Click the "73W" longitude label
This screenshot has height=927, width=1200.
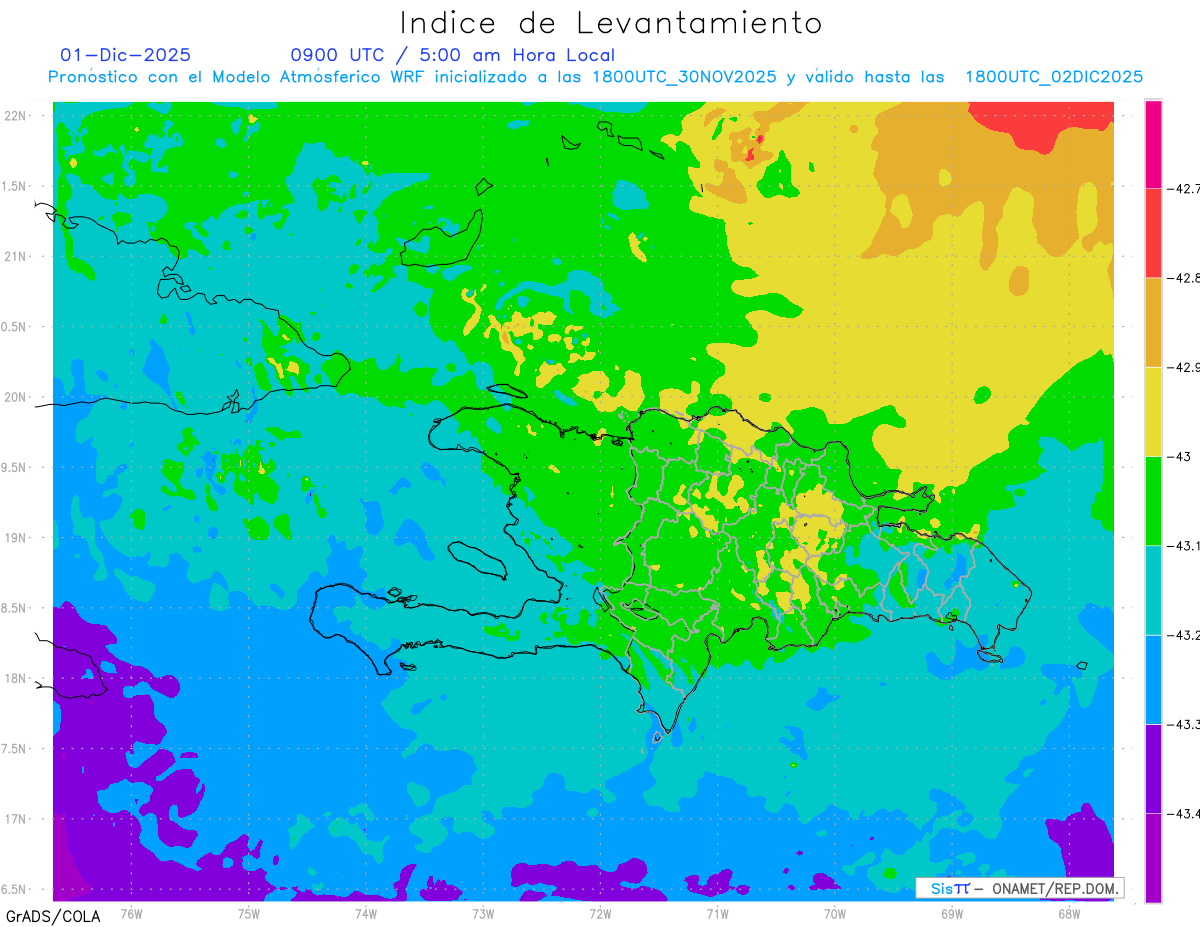[483, 912]
